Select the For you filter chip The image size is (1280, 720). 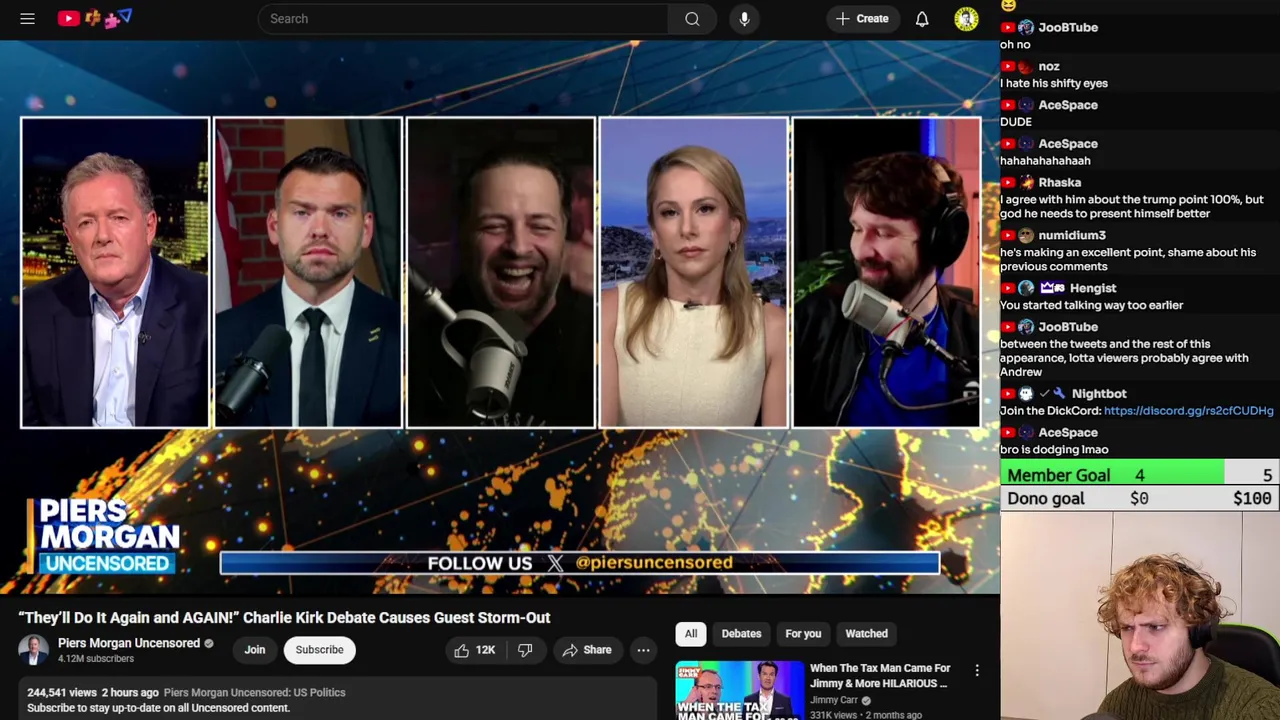click(x=803, y=633)
